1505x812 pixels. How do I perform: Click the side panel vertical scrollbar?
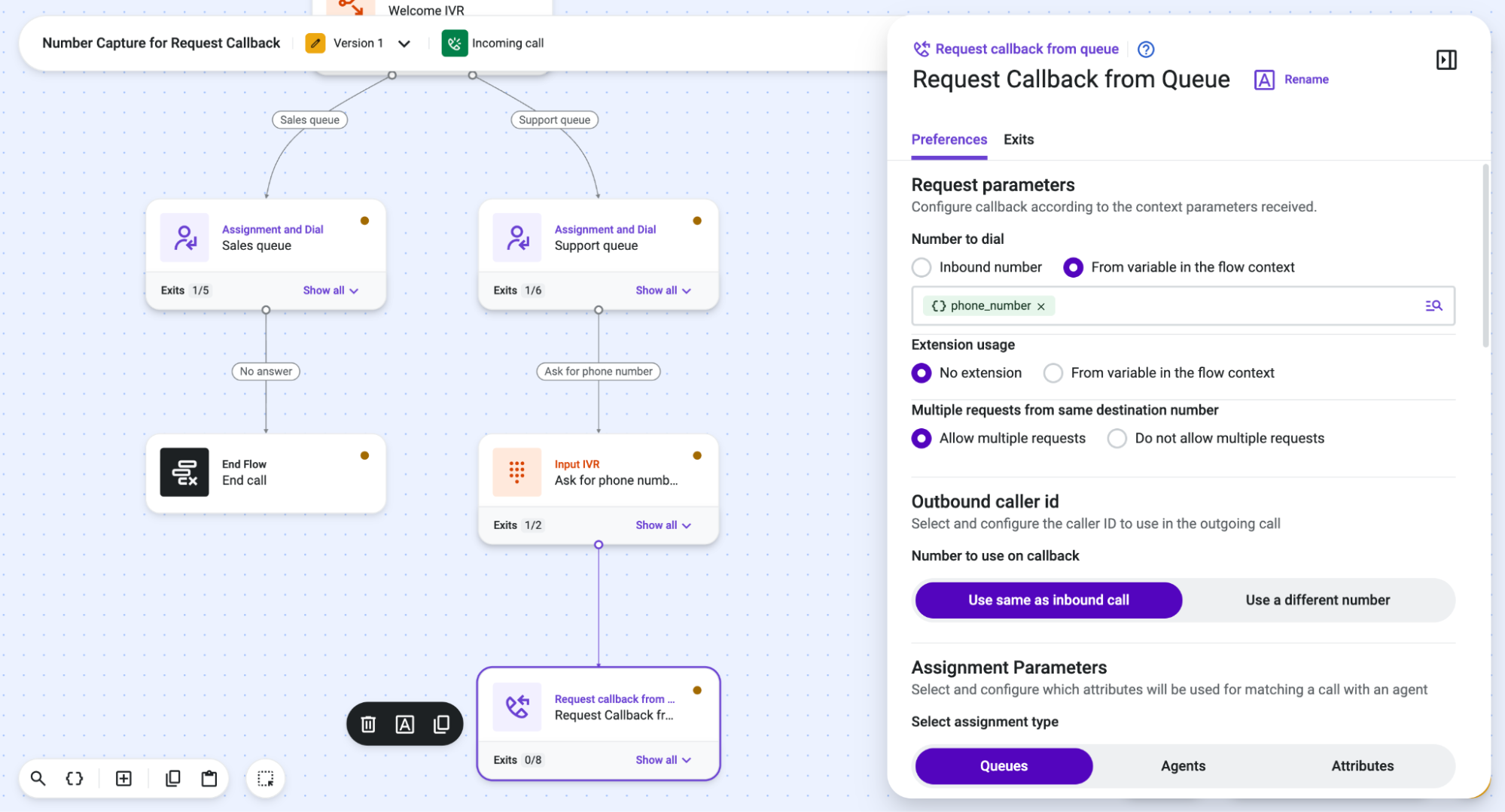(x=1485, y=256)
